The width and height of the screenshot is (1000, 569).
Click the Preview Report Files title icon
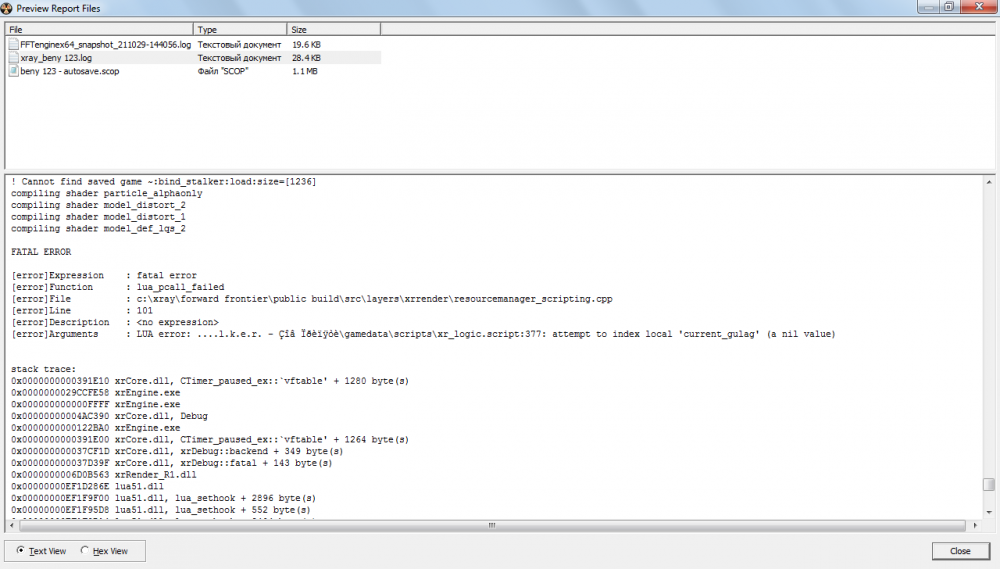click(7, 8)
